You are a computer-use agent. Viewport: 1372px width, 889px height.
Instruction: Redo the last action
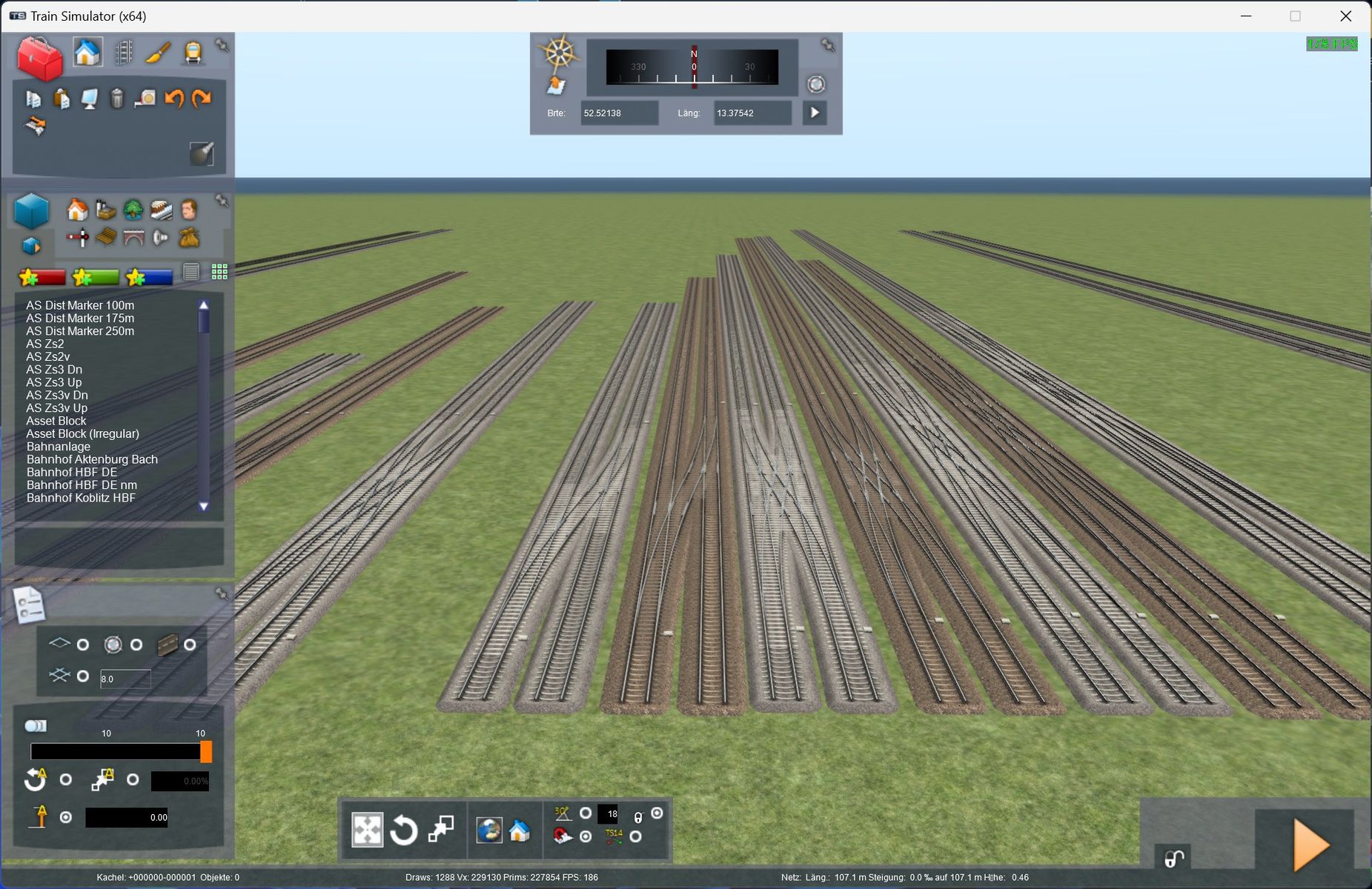202,98
